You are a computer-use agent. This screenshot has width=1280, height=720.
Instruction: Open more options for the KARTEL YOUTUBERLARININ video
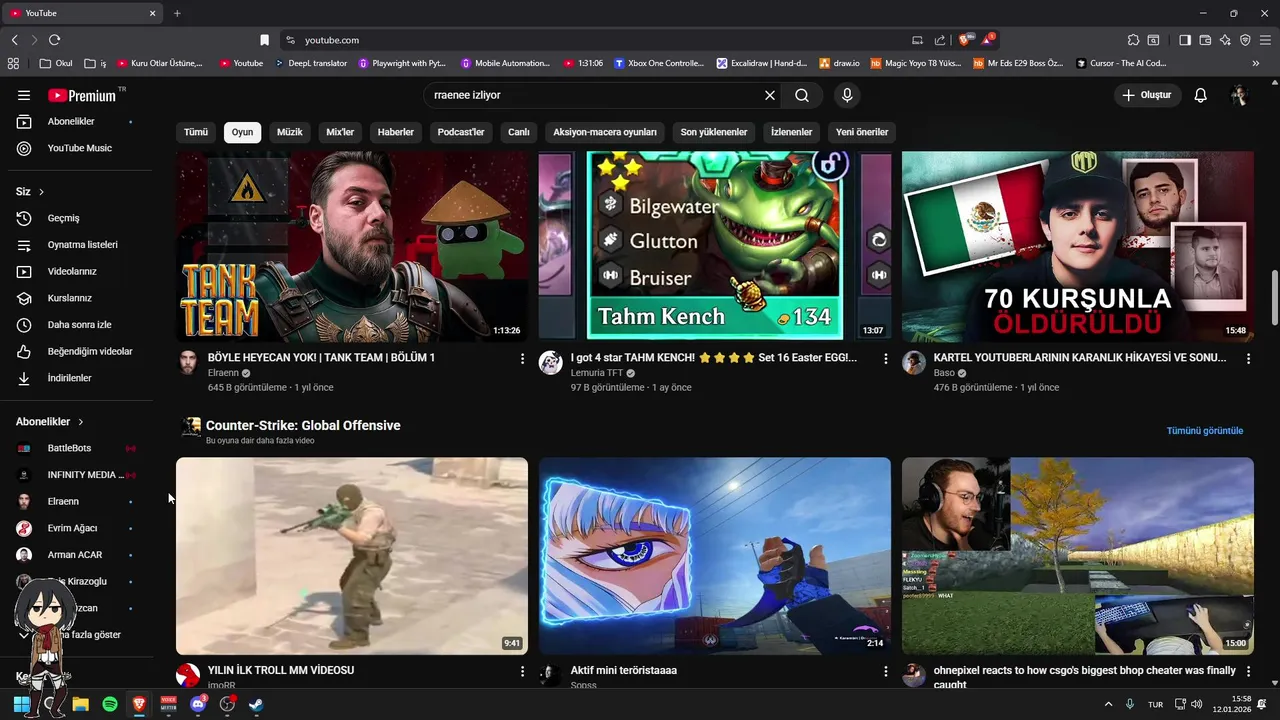click(1248, 358)
